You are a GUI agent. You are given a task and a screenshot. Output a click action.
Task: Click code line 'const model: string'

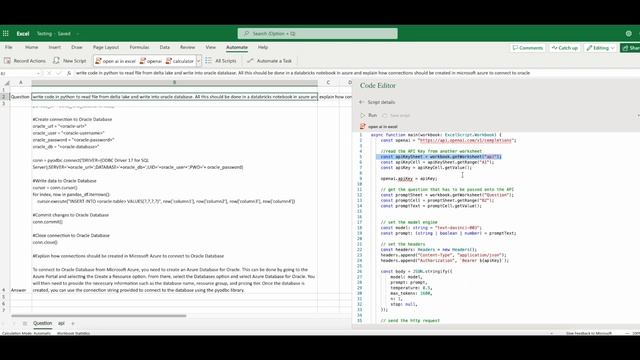click(x=431, y=228)
